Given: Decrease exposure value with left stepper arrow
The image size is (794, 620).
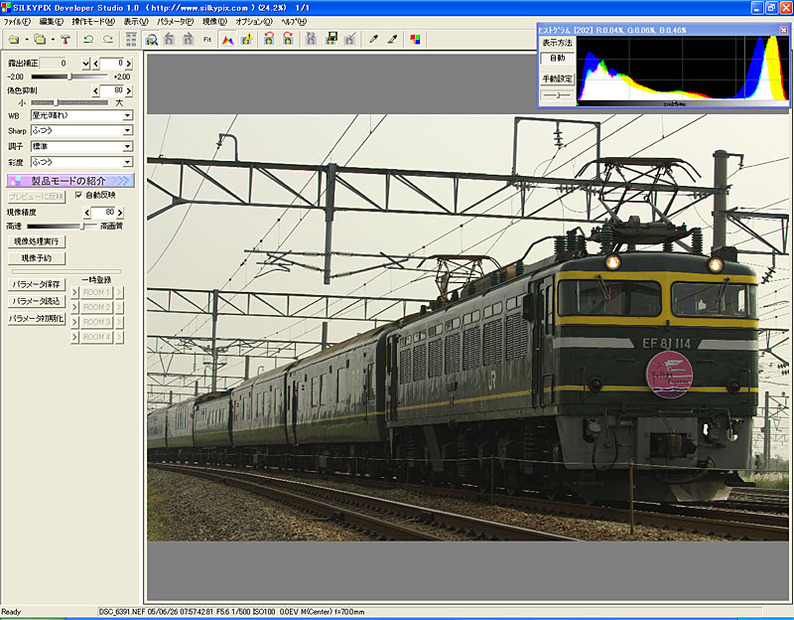Looking at the screenshot, I should pyautogui.click(x=96, y=63).
